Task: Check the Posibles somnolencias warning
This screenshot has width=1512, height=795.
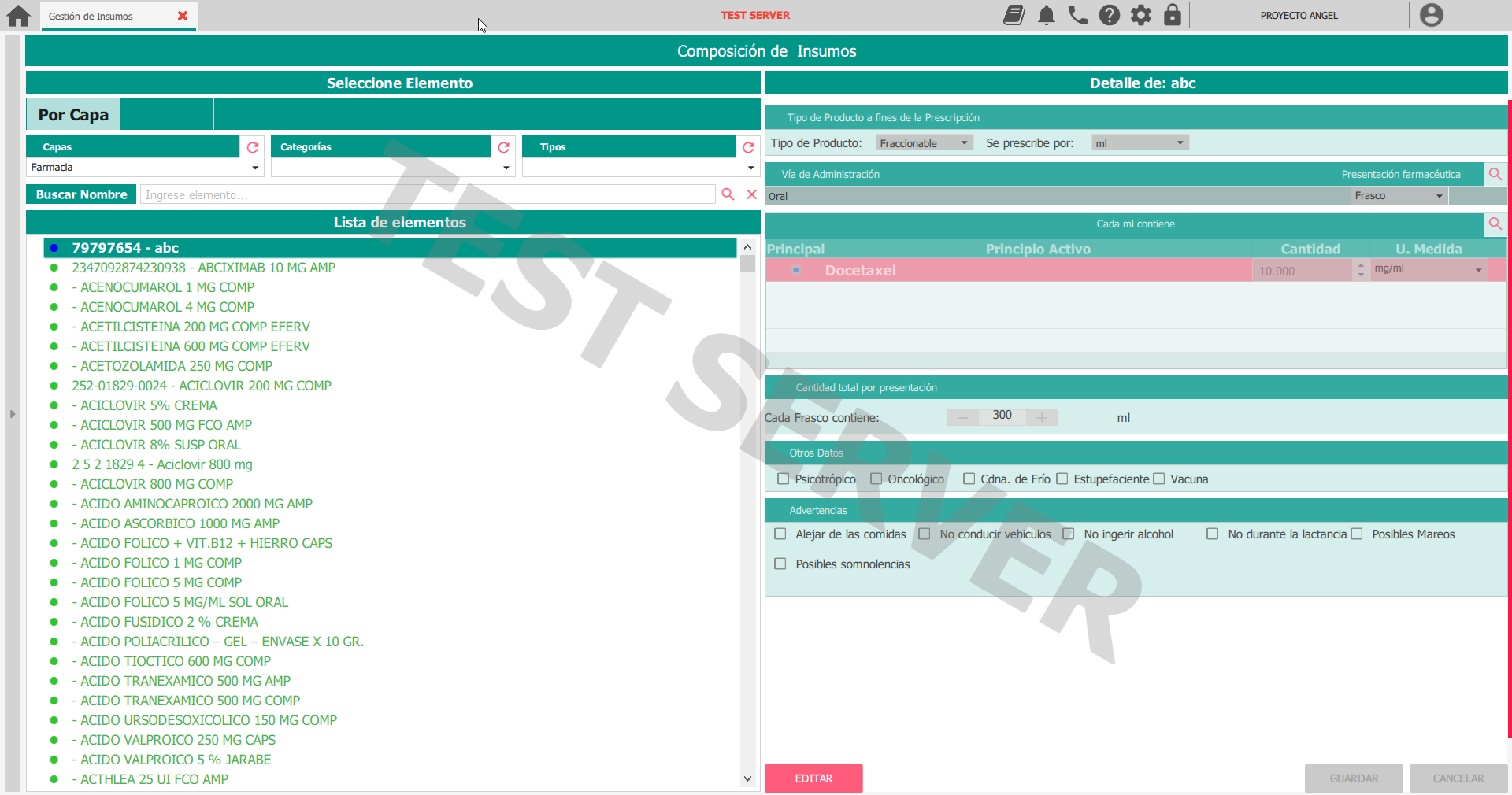Action: click(x=780, y=564)
